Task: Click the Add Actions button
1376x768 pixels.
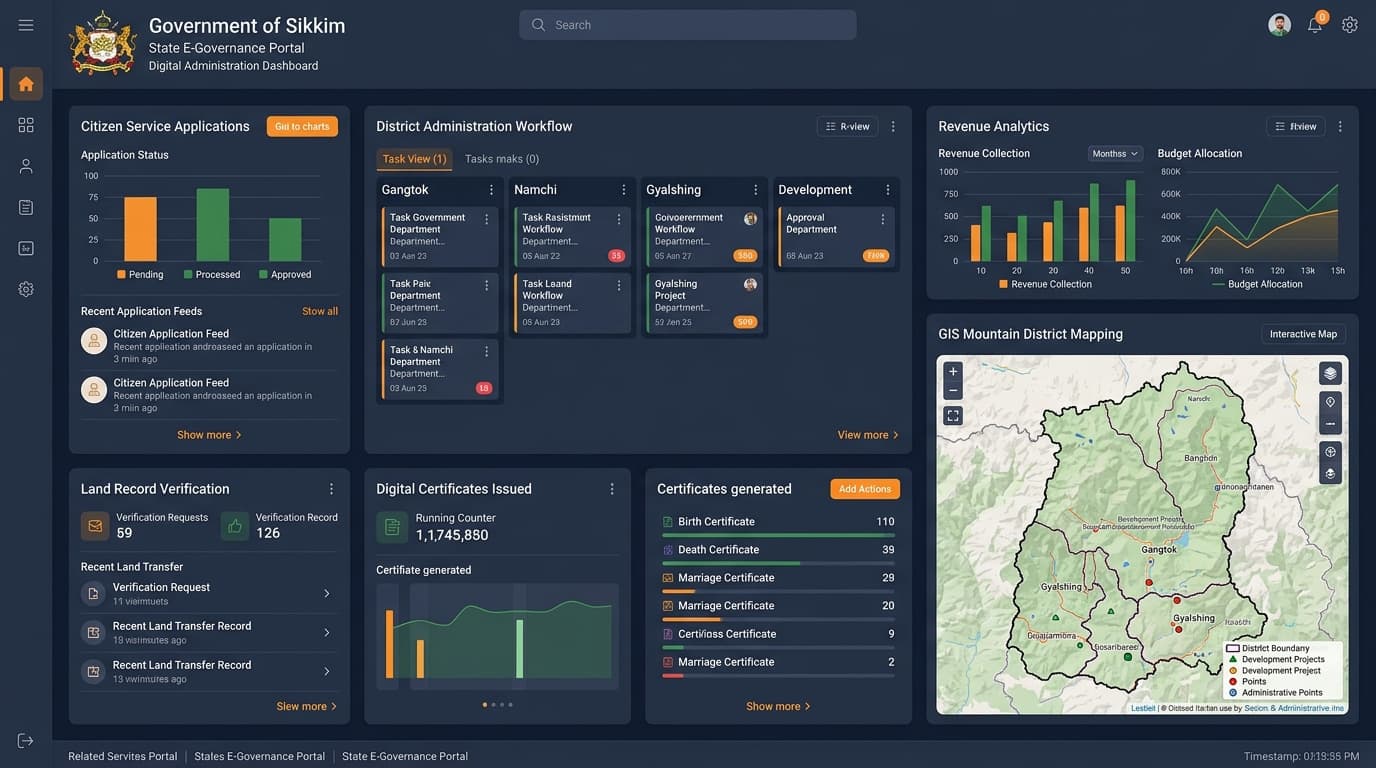Action: pos(865,489)
